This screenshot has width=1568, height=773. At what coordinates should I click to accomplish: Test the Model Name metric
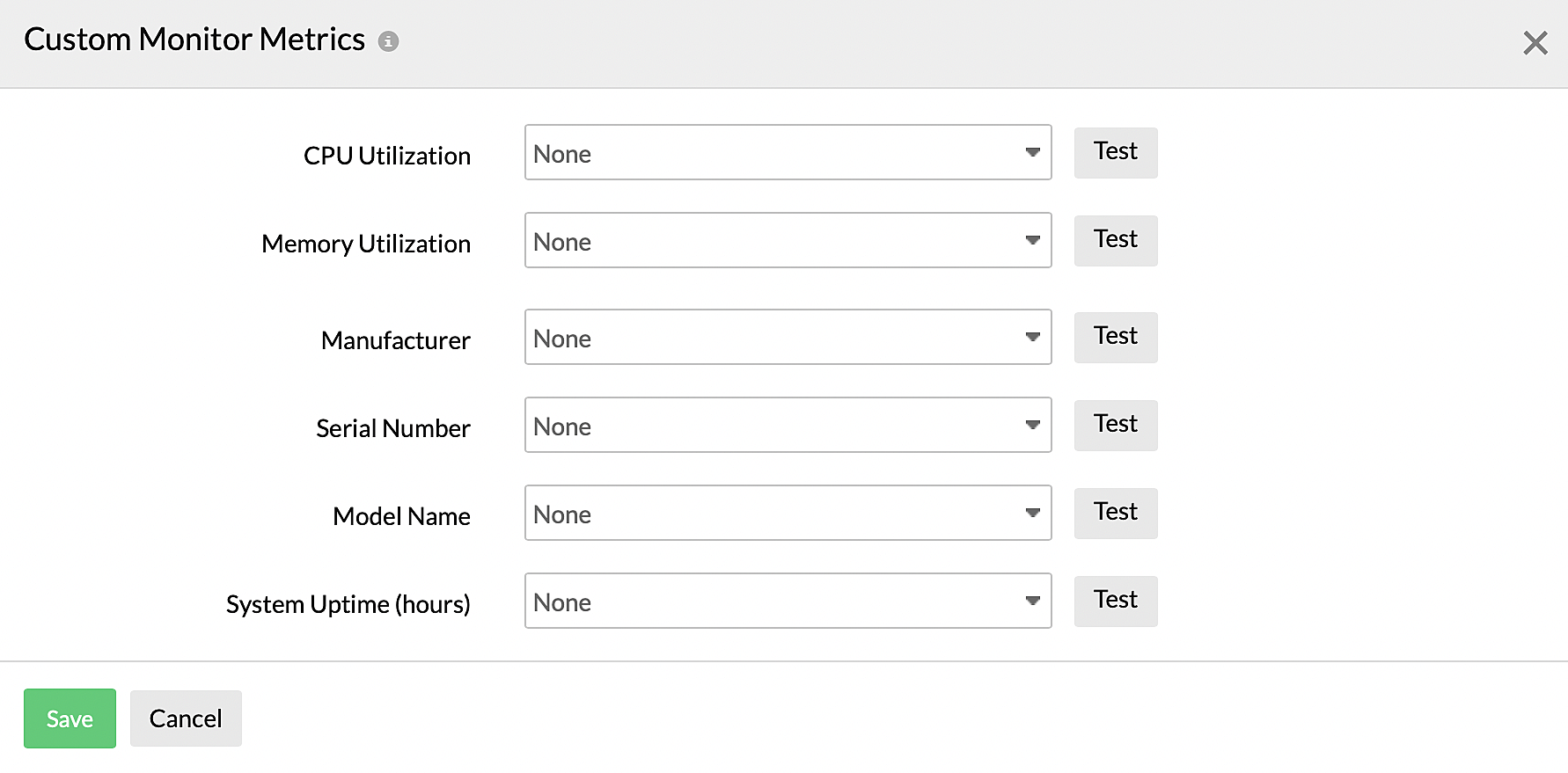[1115, 513]
